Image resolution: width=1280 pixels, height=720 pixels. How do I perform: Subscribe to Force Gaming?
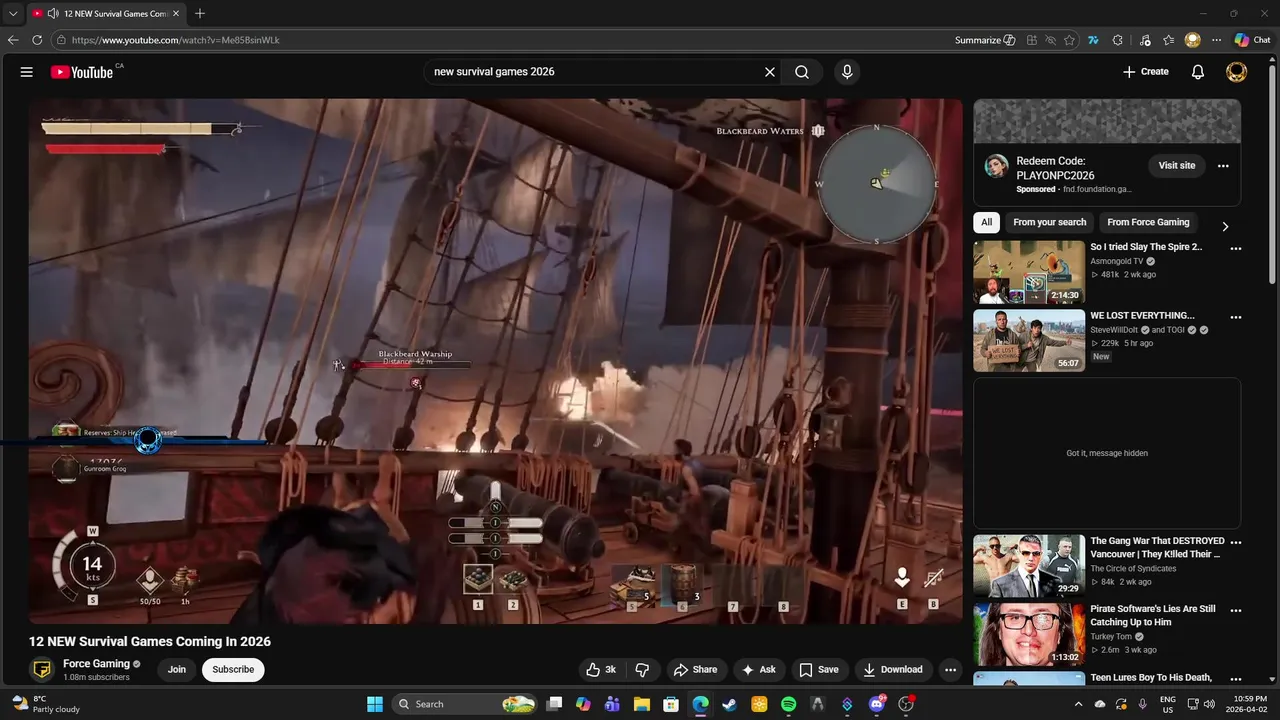point(233,670)
